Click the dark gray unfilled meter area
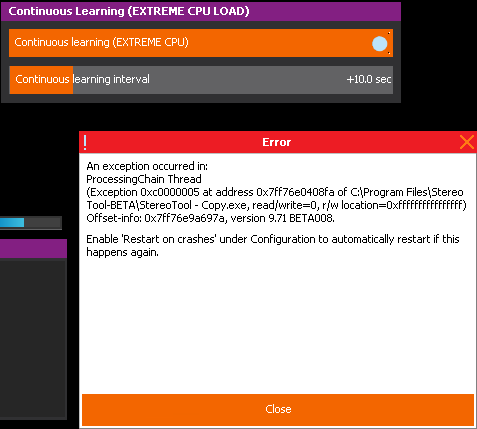The width and height of the screenshot is (477, 429). 43,223
